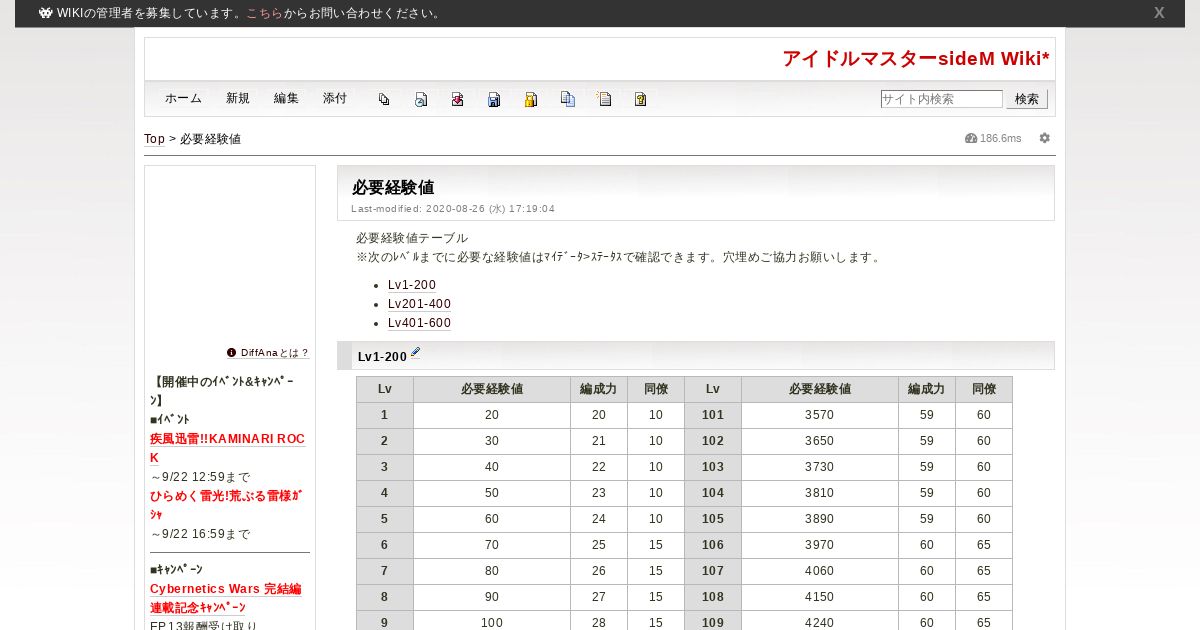This screenshot has width=1200, height=630.
Task: Click the page icon with sparkle
Action: point(604,99)
